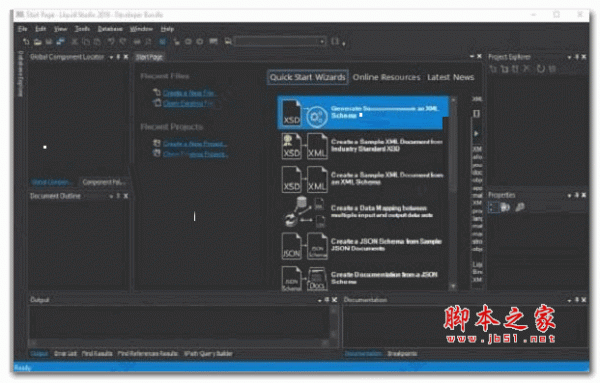Viewport: 600px width, 383px height.
Task: Click the New File toolbar icon
Action: 26,41
